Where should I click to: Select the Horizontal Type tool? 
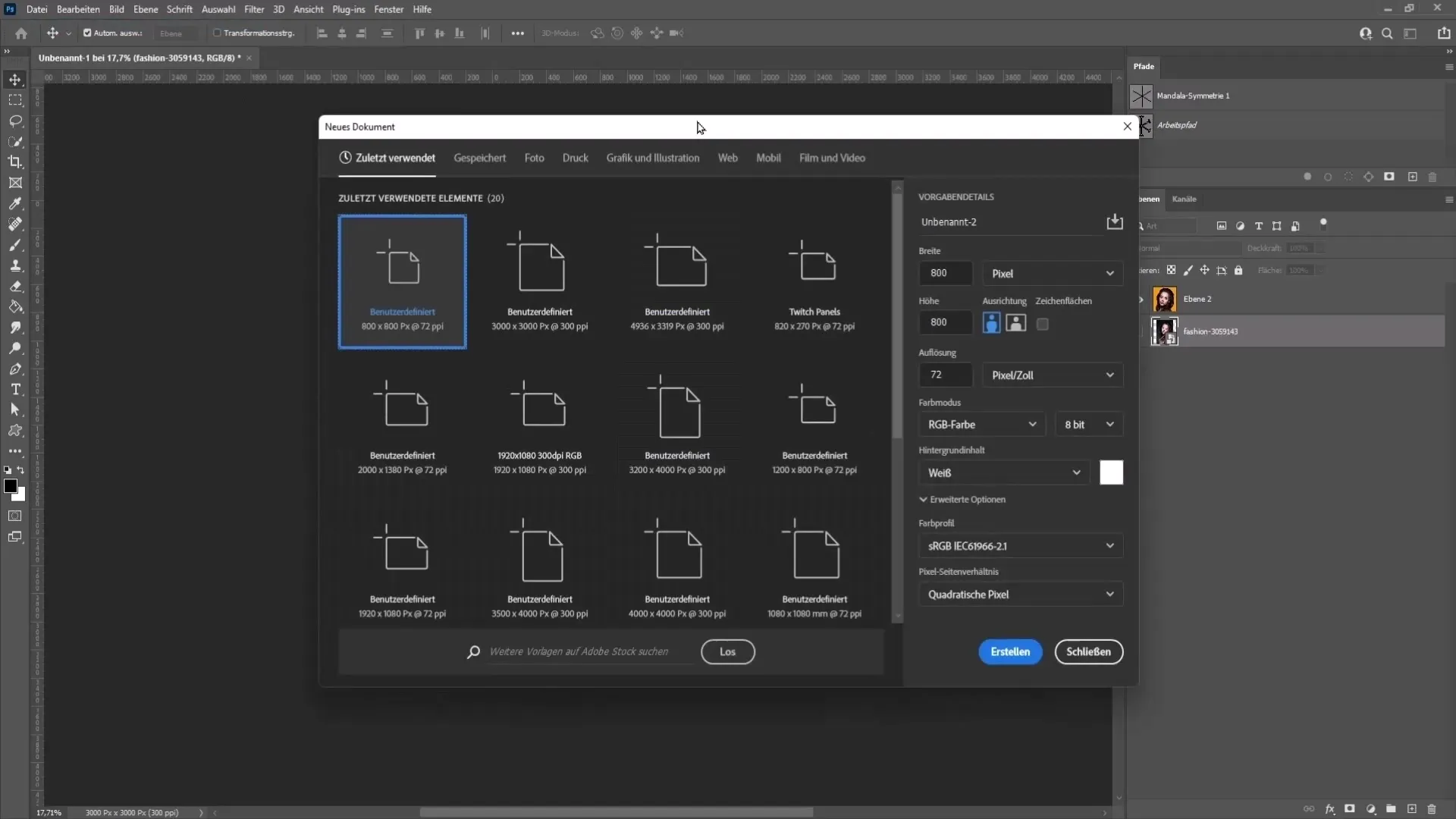pyautogui.click(x=15, y=389)
